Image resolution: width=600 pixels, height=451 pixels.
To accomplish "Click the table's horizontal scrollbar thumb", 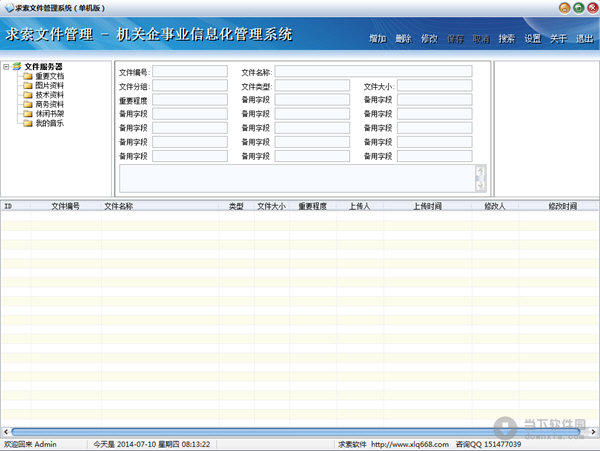I will 296,432.
